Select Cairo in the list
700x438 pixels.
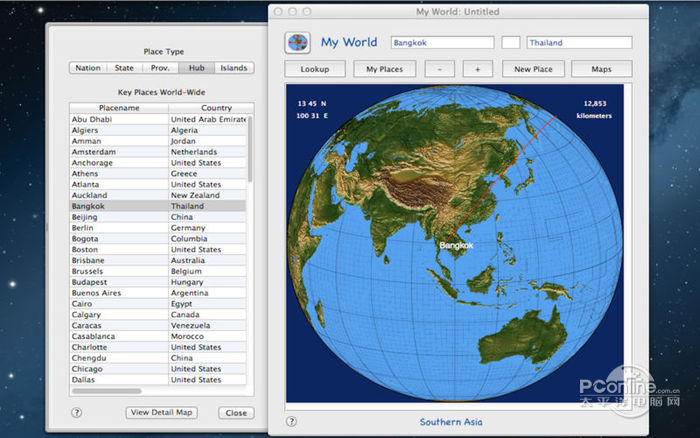click(x=158, y=304)
